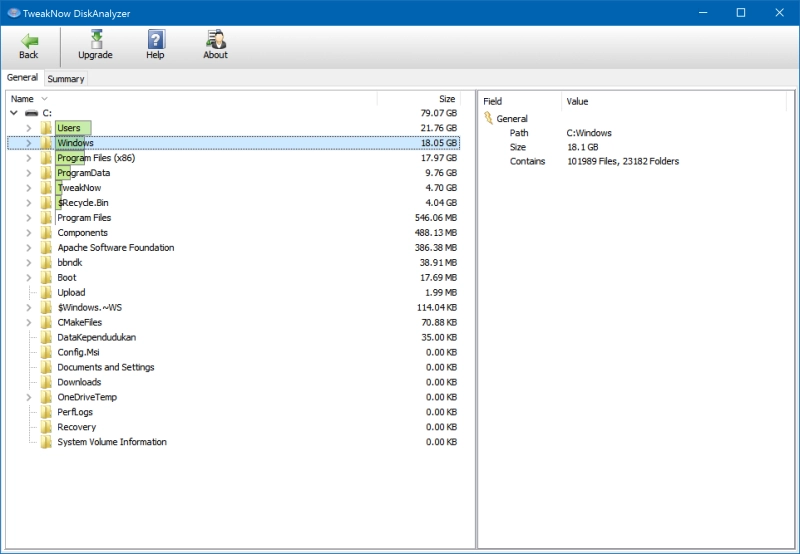Select the ProgramData folder row
This screenshot has height=554, width=800.
pos(233,173)
